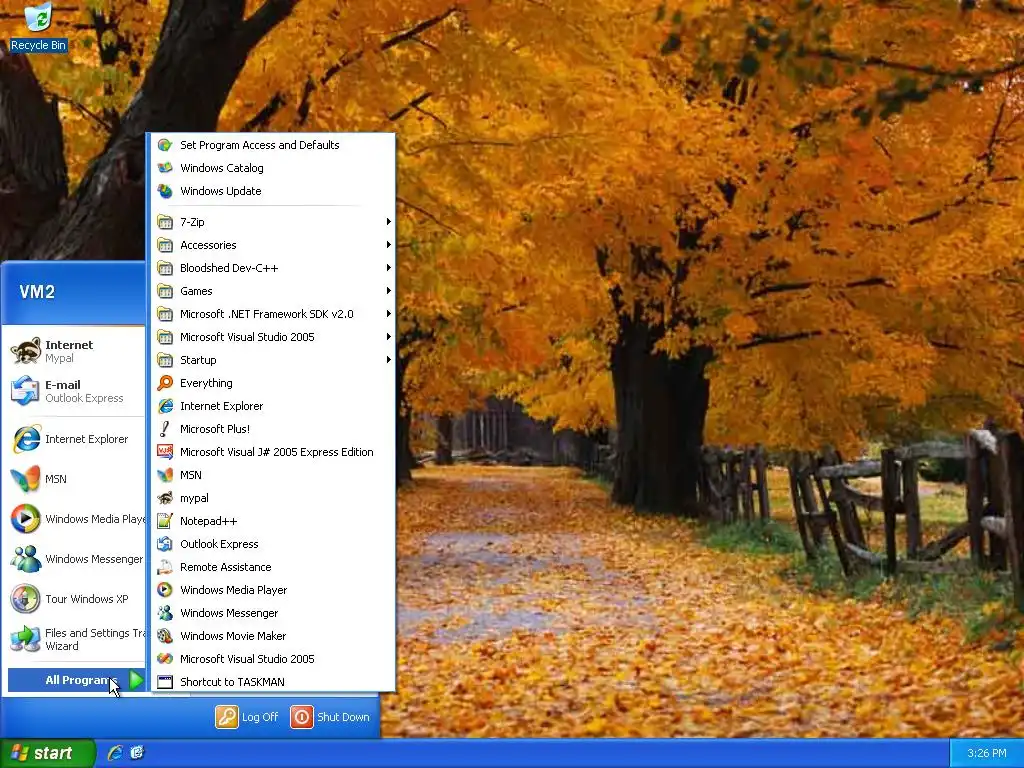
Task: Click "Set Program Access and Defaults" text
Action: coord(260,145)
